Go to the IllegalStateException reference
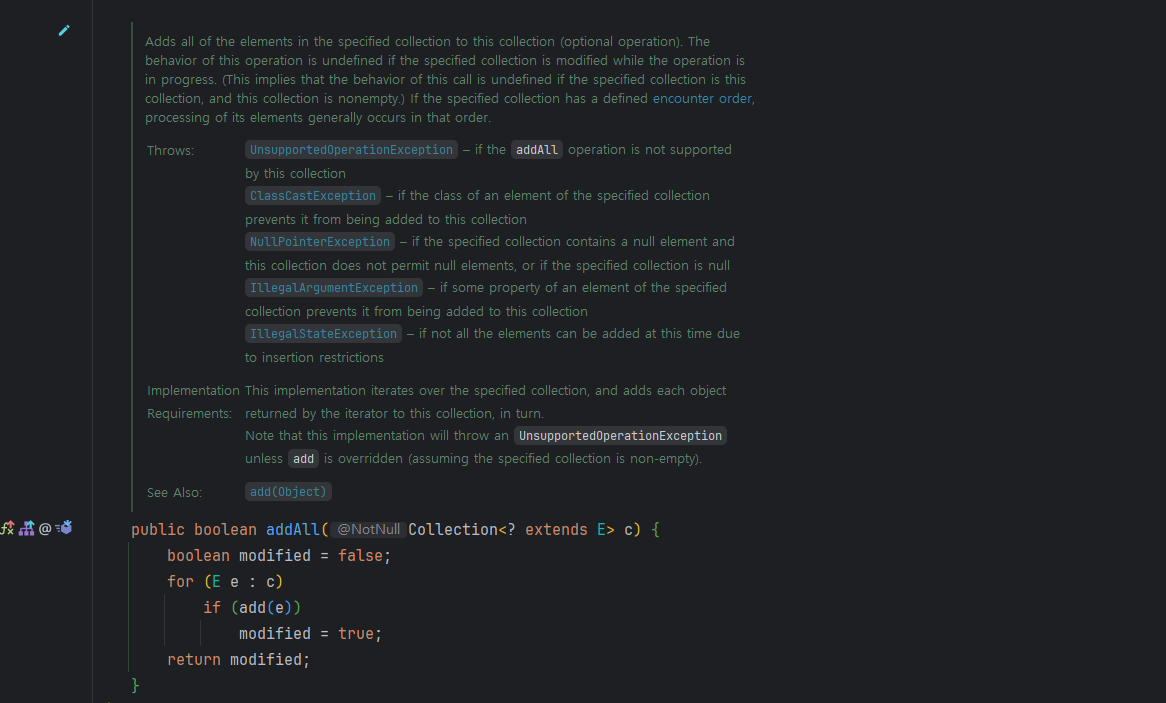The image size is (1166, 703). pos(323,334)
